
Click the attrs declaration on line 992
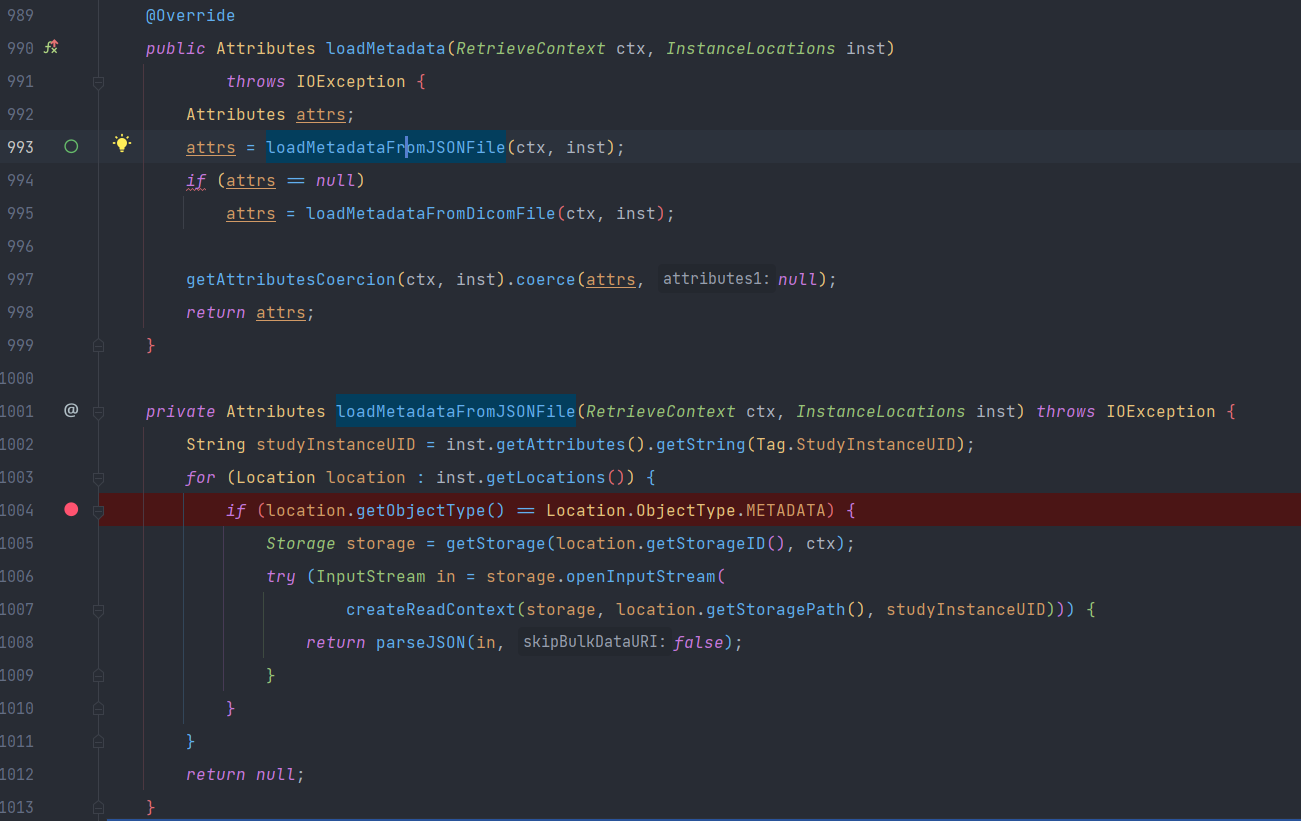click(x=320, y=114)
